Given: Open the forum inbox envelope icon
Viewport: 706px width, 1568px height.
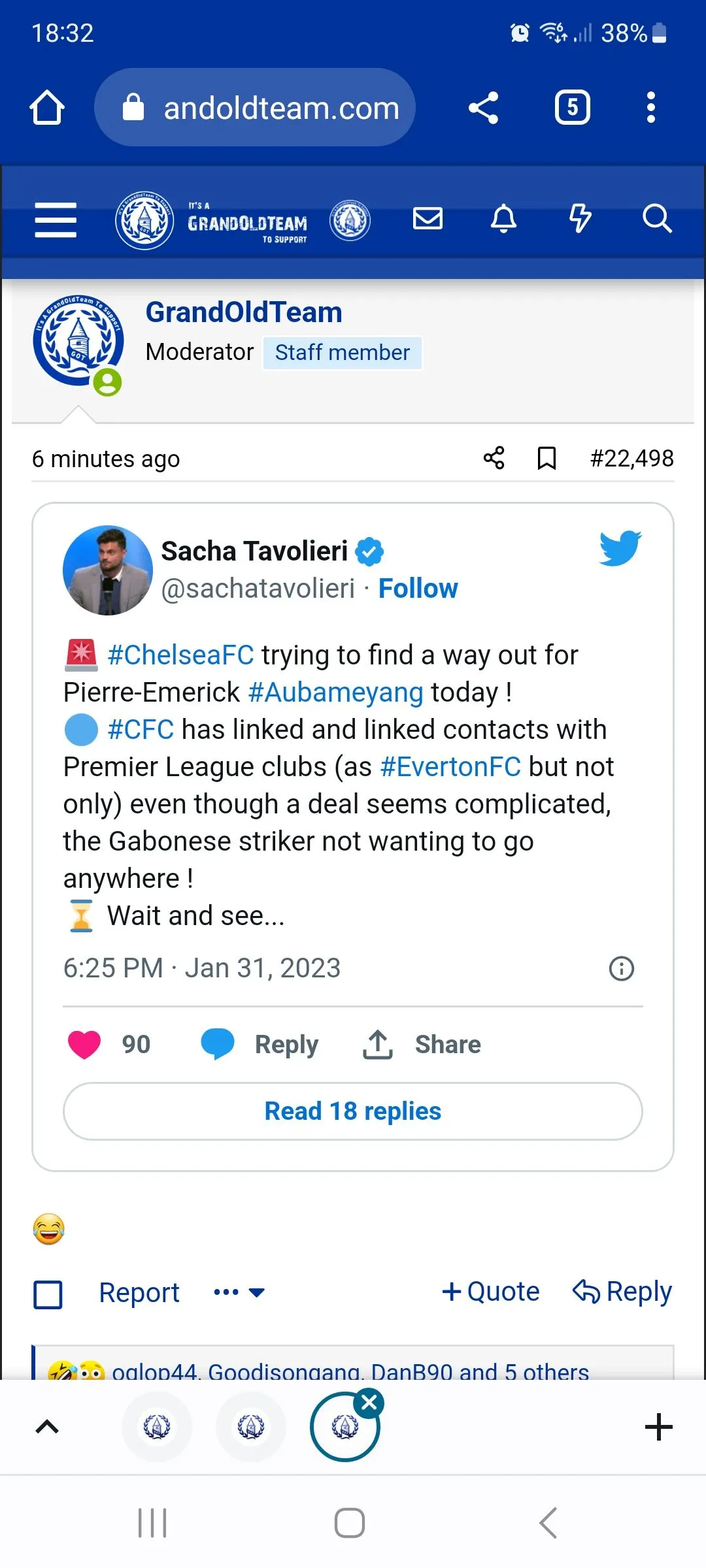Looking at the screenshot, I should [428, 218].
